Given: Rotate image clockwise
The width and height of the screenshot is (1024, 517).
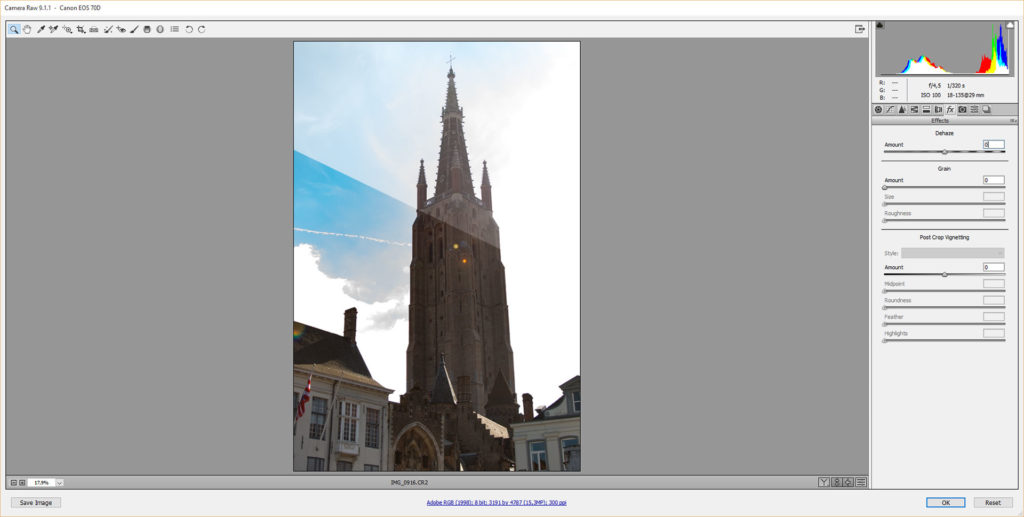Looking at the screenshot, I should 202,29.
